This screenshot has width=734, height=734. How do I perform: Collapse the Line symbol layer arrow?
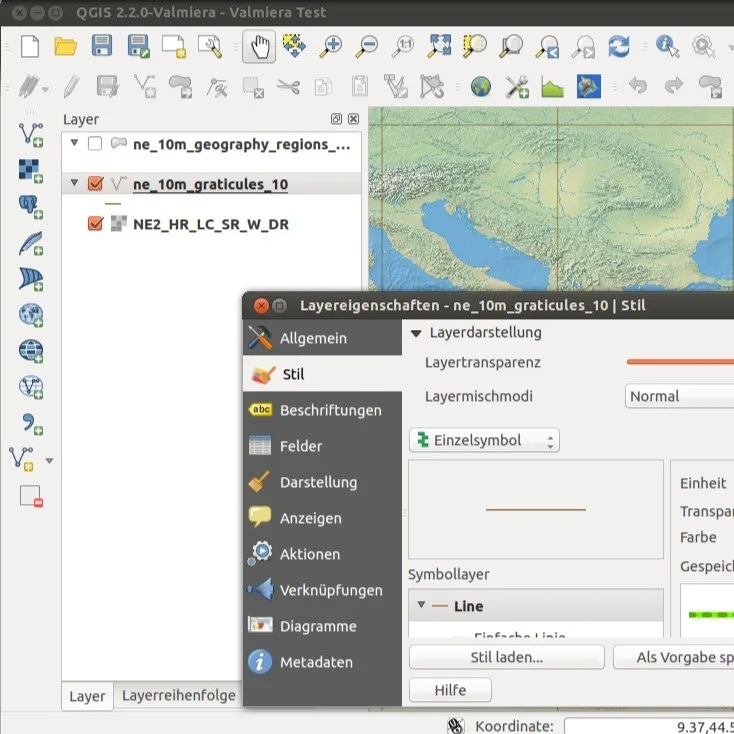point(421,605)
